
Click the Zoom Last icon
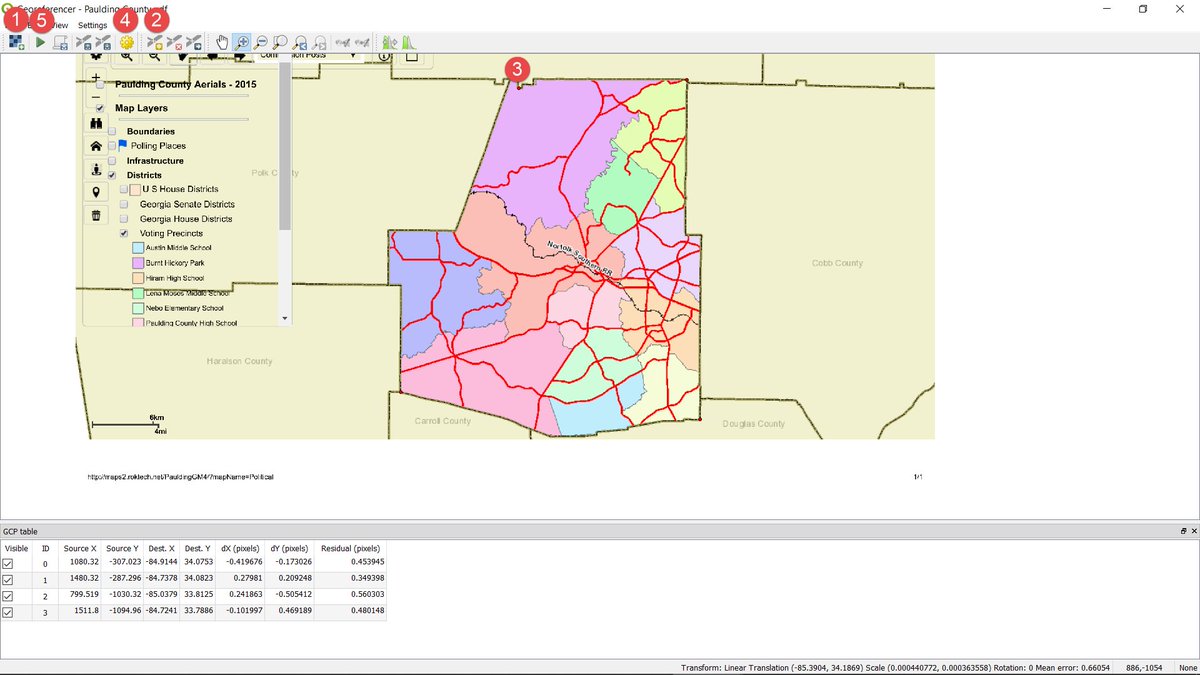(x=300, y=42)
